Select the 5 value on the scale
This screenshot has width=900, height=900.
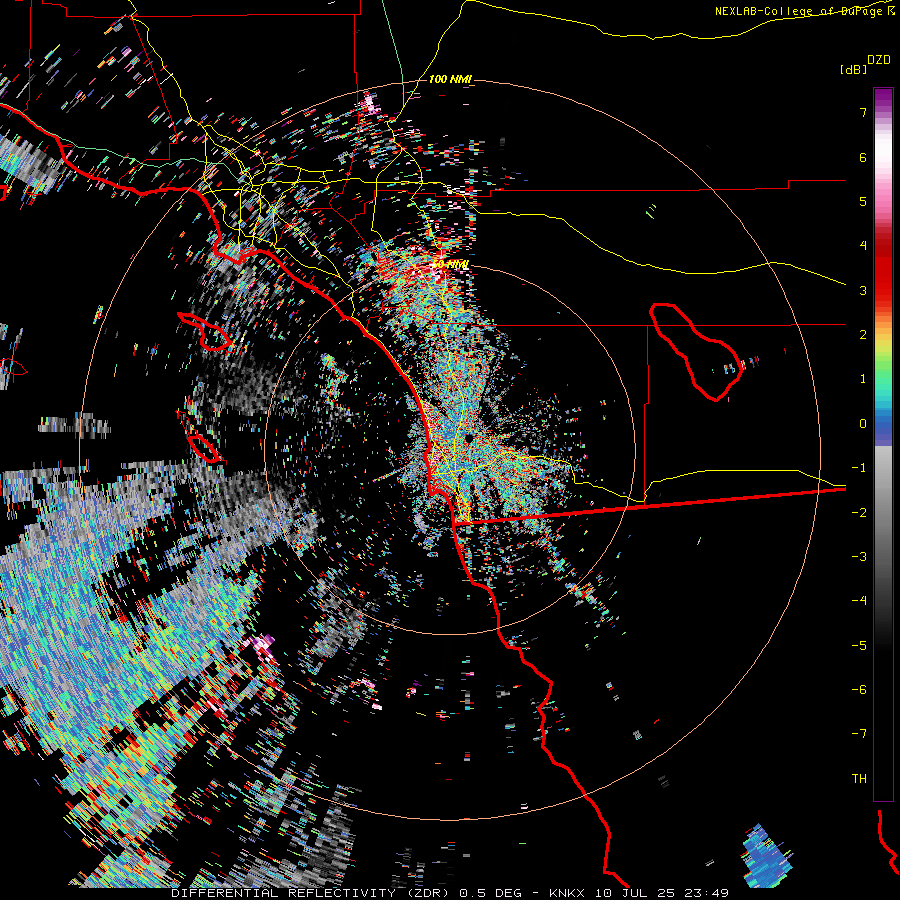863,201
